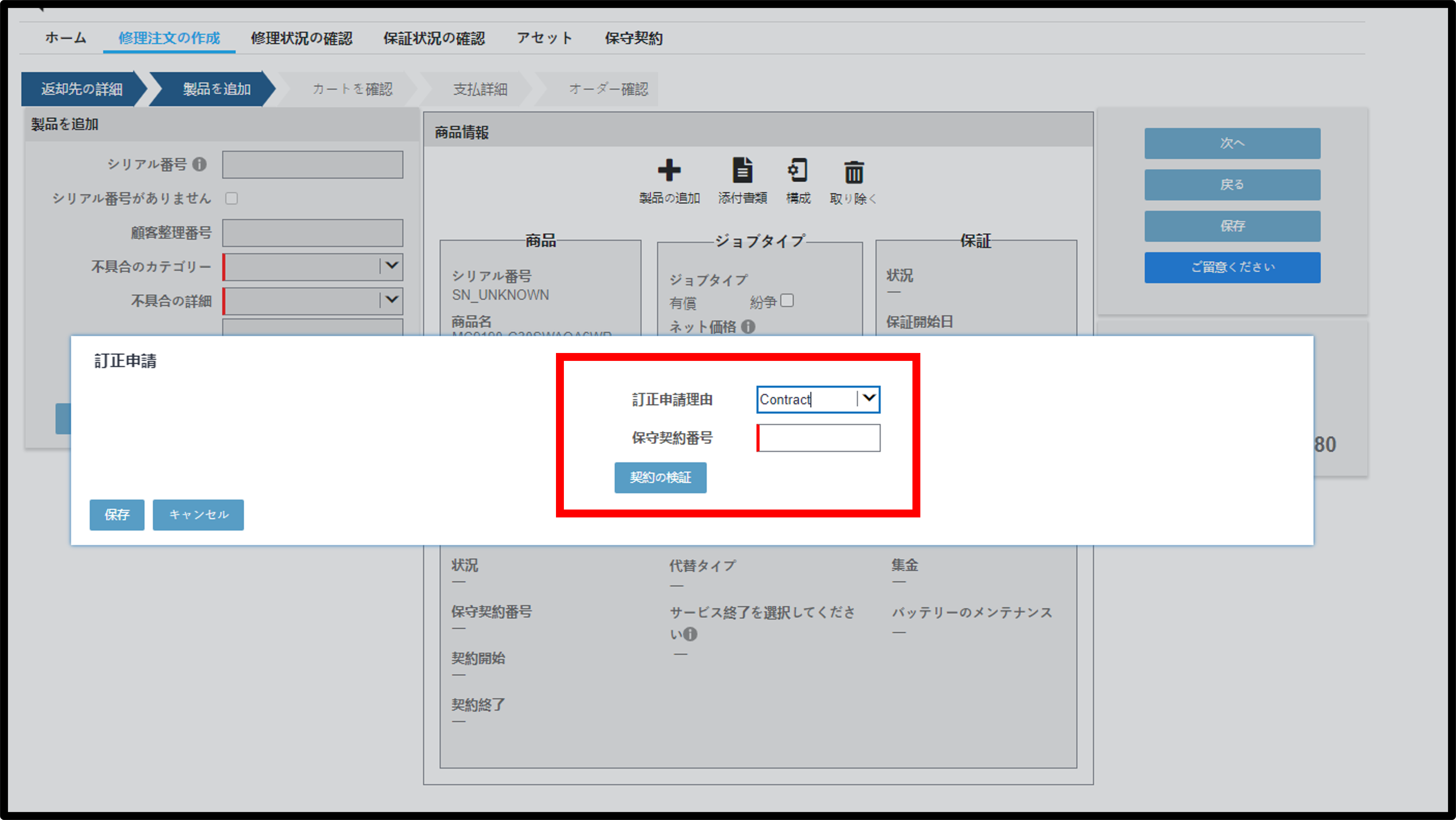Click info icon next to シリアル番号
The height and width of the screenshot is (820, 1456).
click(x=199, y=164)
